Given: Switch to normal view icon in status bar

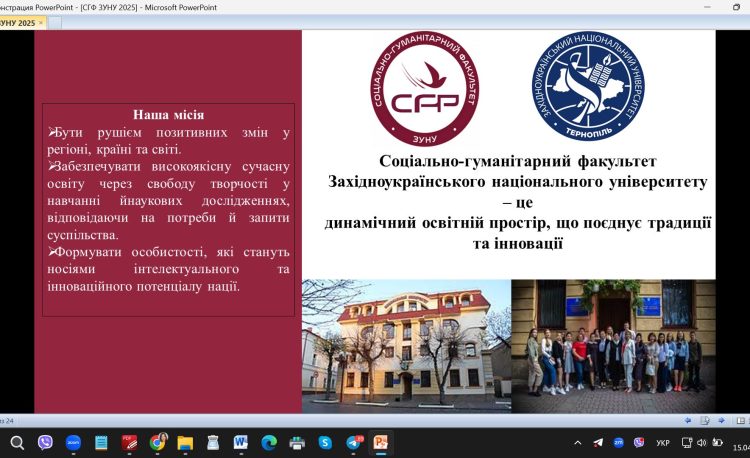Looking at the screenshot, I should (x=740, y=421).
